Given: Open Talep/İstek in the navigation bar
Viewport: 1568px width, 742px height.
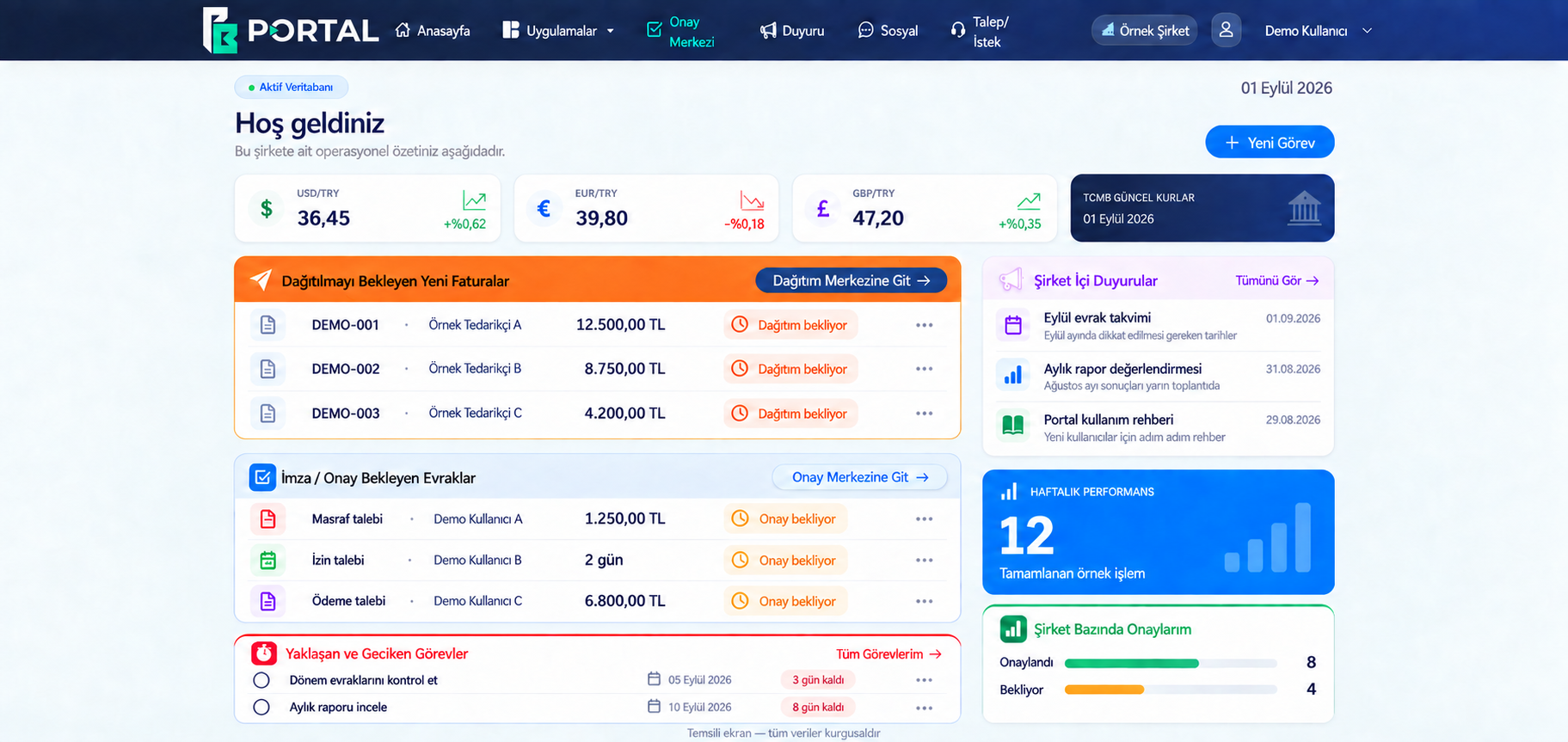Looking at the screenshot, I should click(980, 31).
